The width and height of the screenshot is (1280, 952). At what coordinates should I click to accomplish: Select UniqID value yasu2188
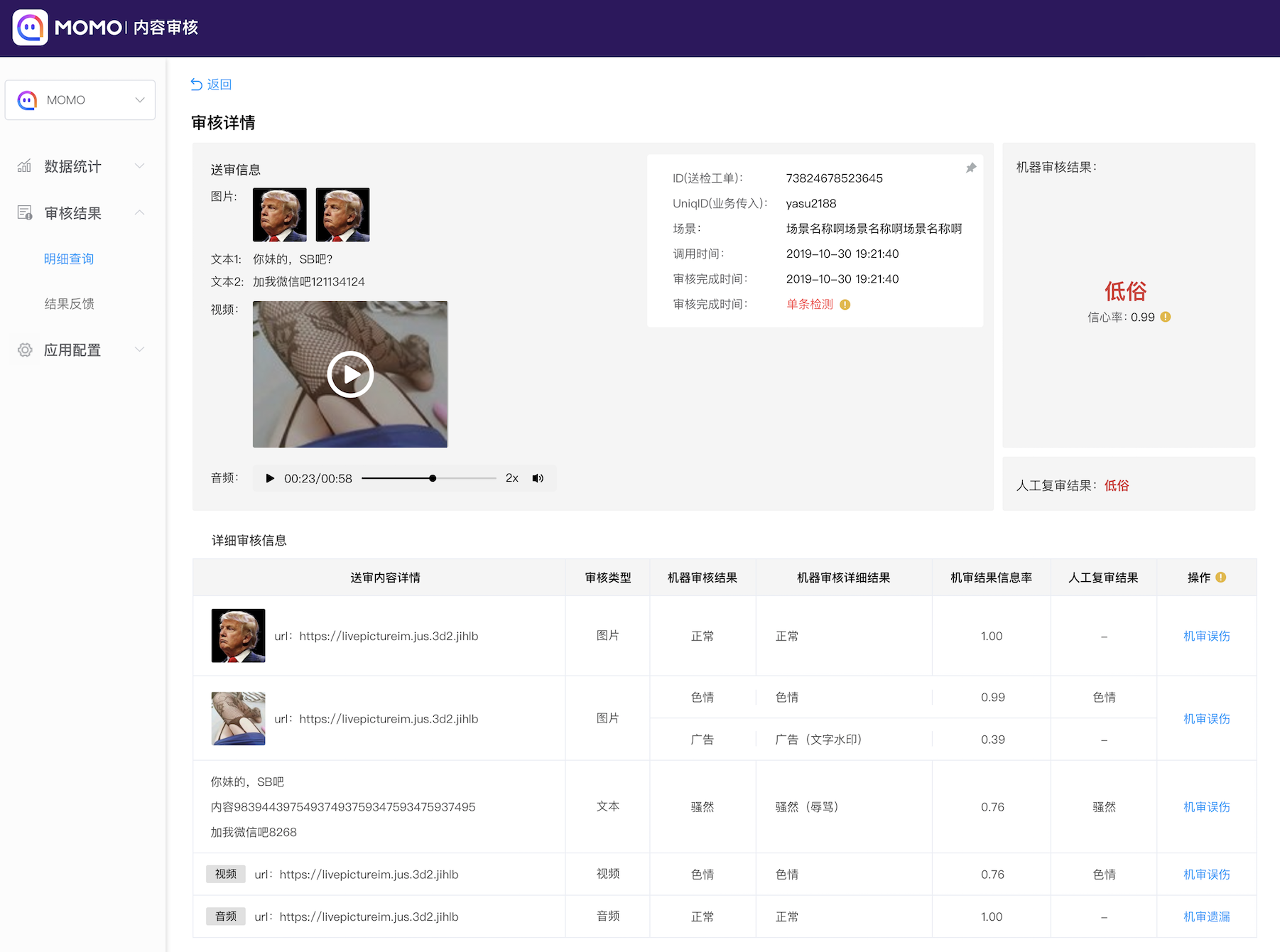pyautogui.click(x=811, y=203)
